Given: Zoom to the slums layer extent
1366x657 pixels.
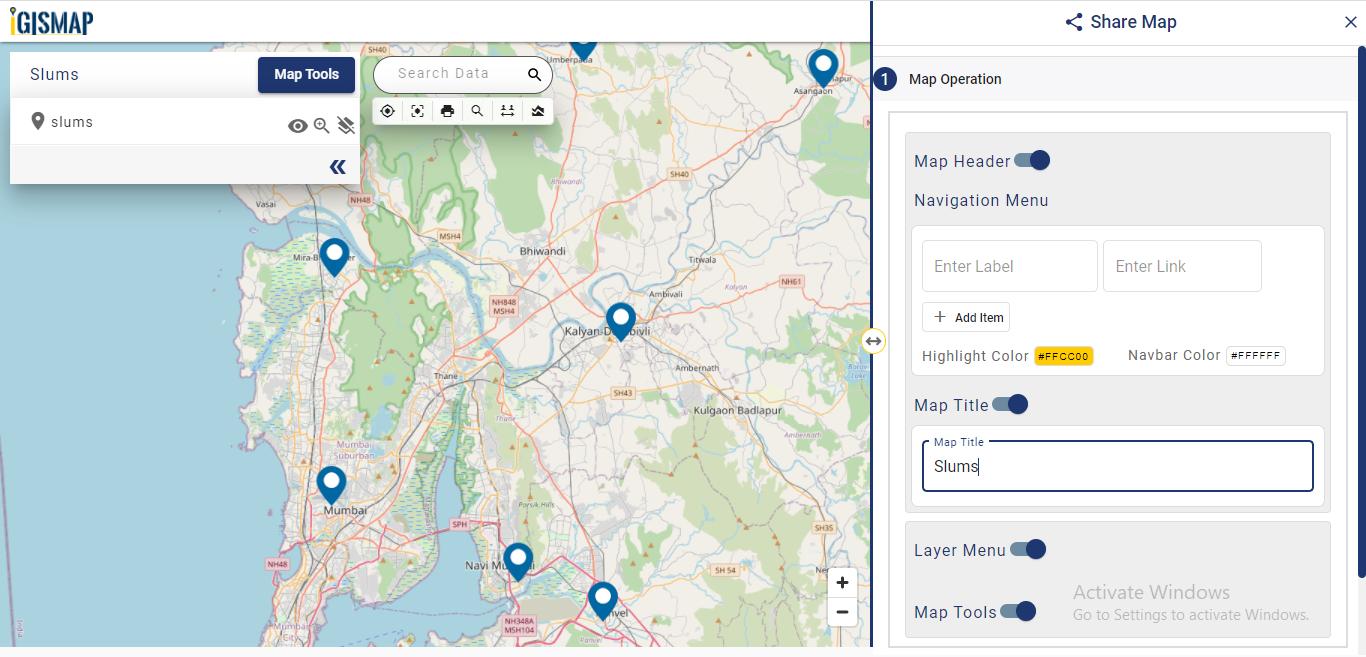Looking at the screenshot, I should click(x=321, y=125).
